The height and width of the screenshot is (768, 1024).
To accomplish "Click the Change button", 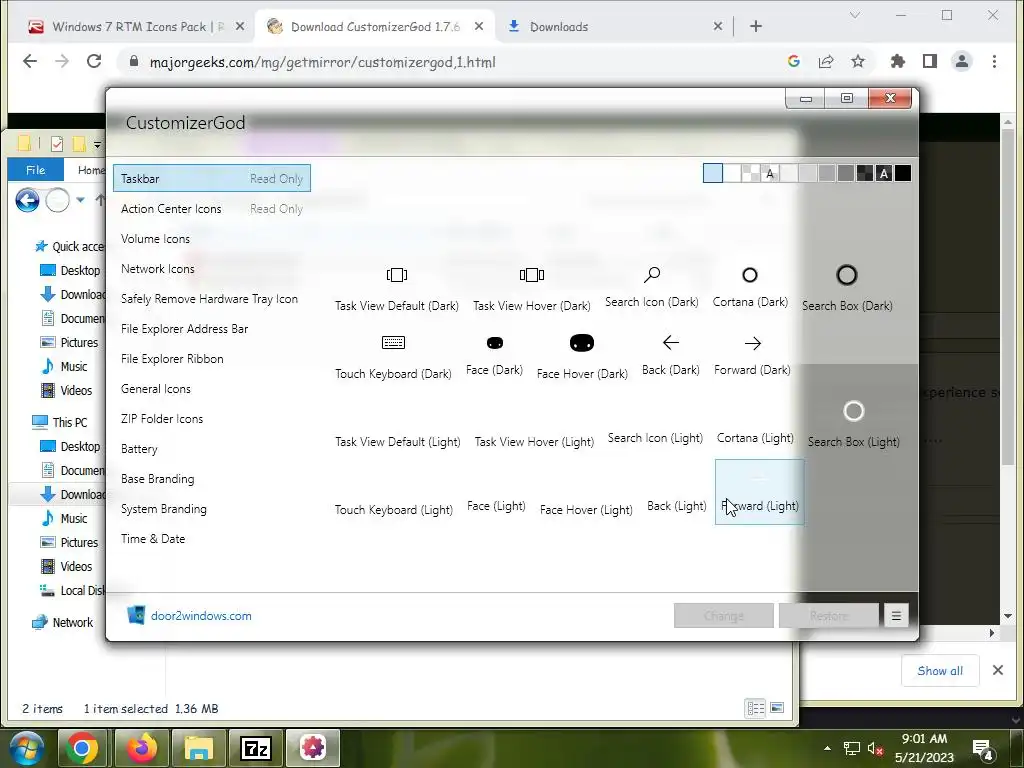I will 724,616.
